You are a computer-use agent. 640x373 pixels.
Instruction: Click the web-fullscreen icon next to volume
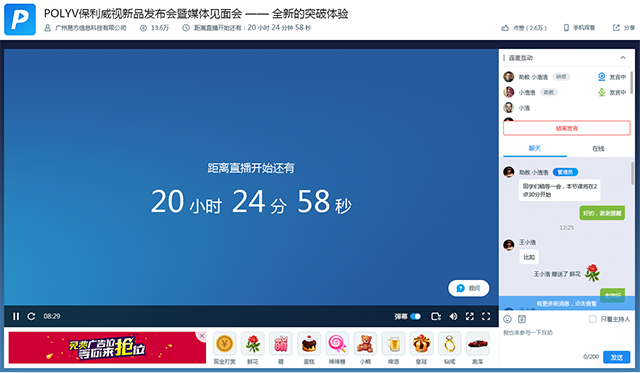coord(470,316)
